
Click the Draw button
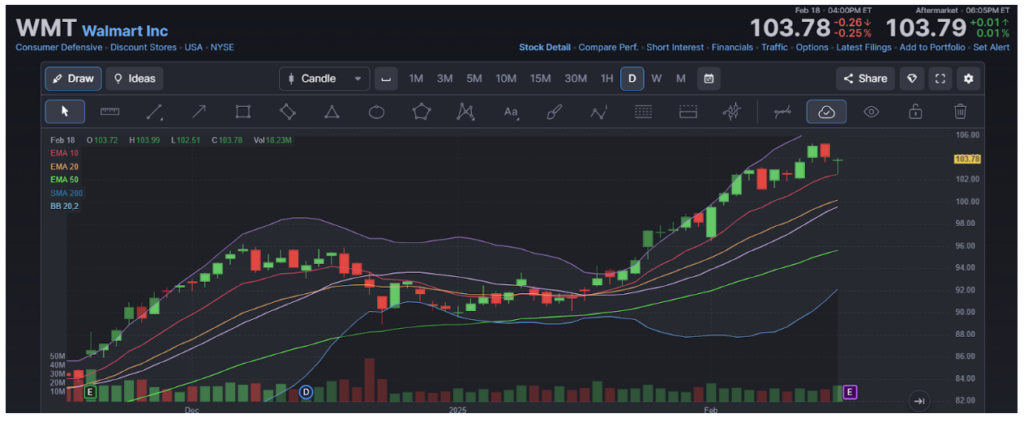[x=73, y=78]
